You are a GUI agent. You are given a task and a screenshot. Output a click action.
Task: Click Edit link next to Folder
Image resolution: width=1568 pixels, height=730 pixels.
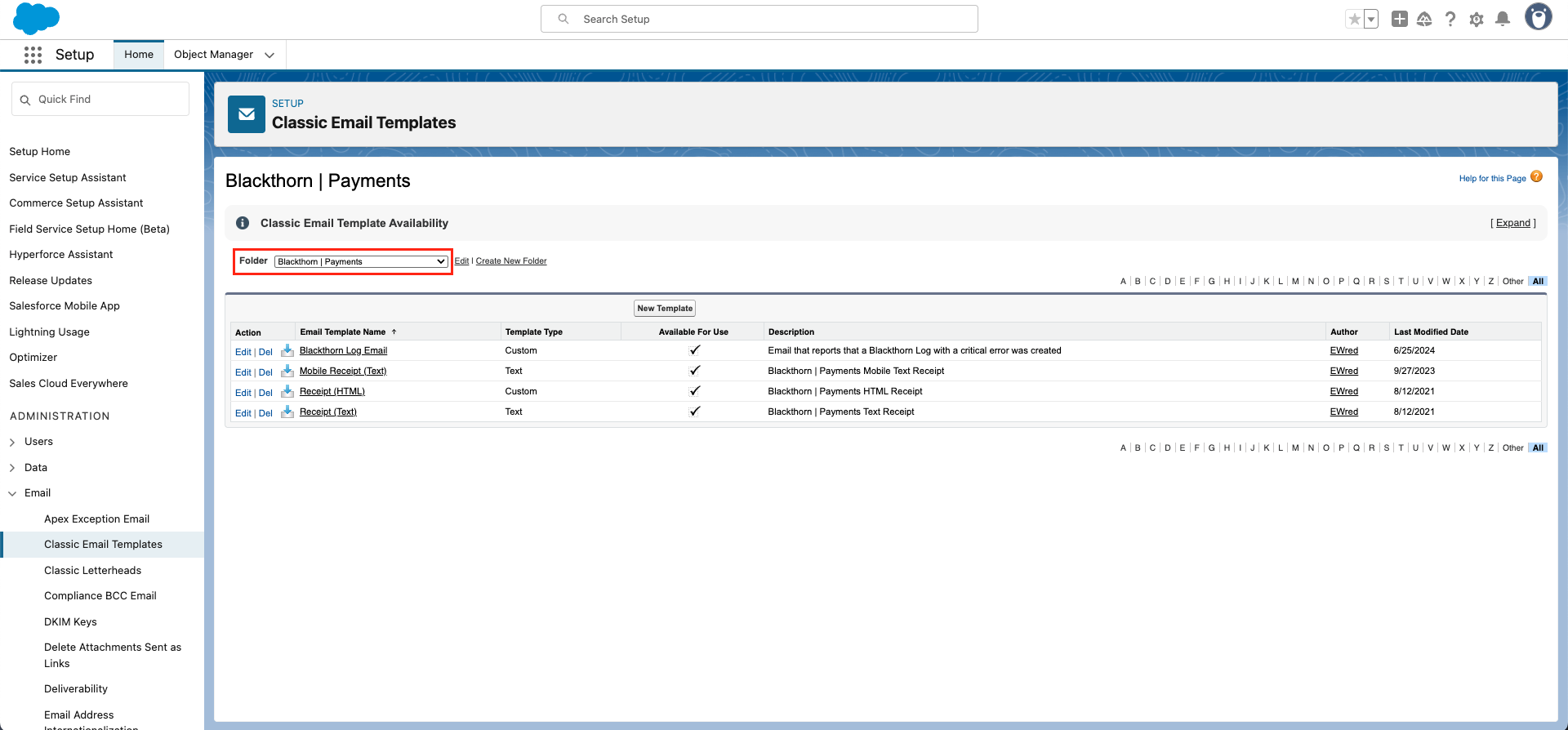[x=461, y=261]
